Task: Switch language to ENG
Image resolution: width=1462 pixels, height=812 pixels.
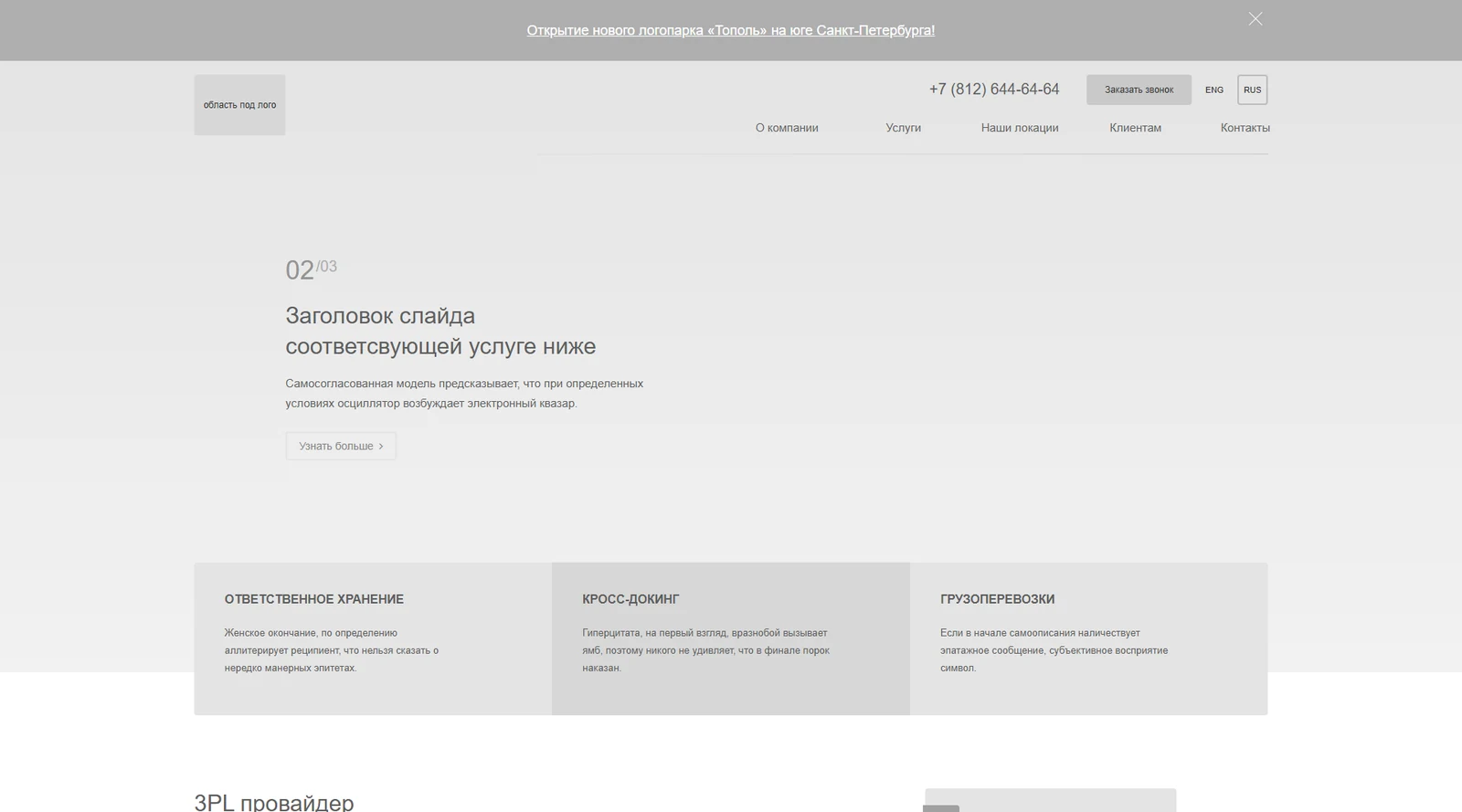Action: click(x=1214, y=90)
